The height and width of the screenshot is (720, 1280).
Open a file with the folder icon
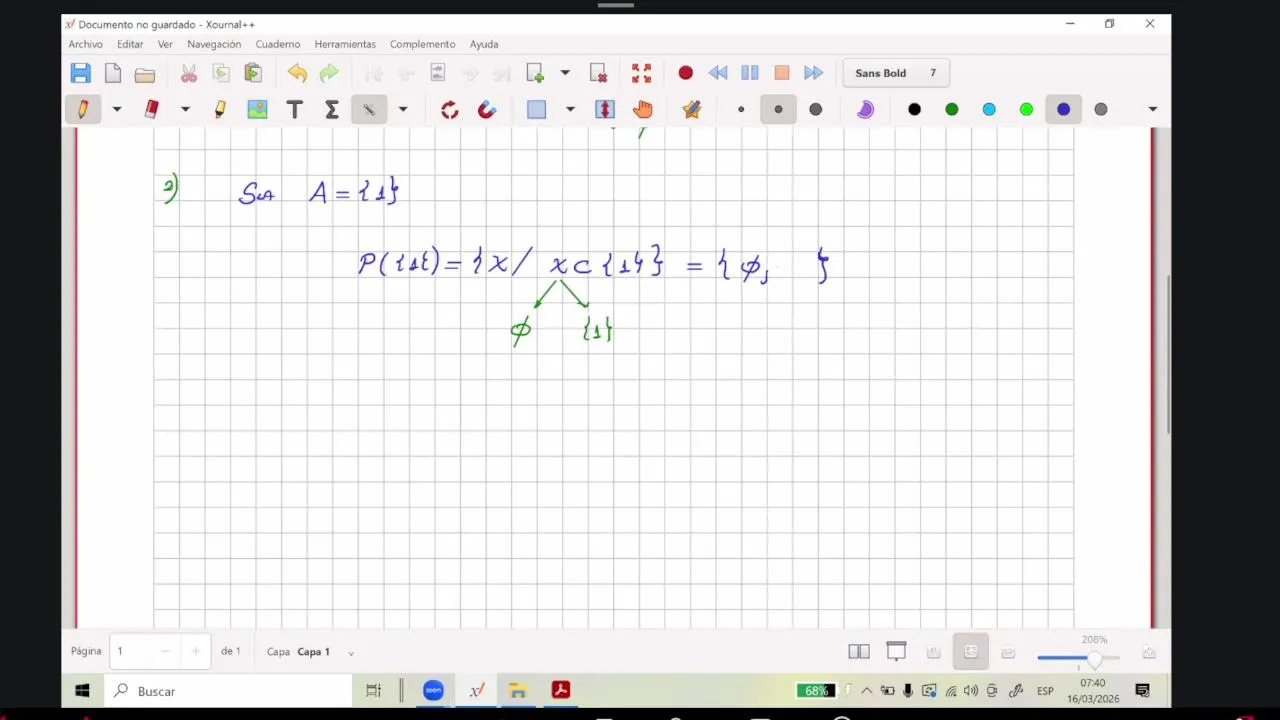[x=145, y=73]
